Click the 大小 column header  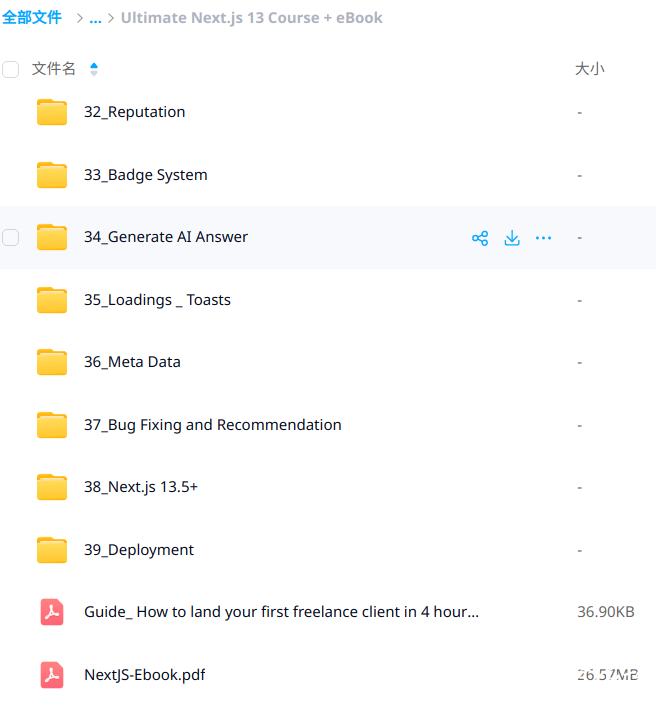[590, 69]
